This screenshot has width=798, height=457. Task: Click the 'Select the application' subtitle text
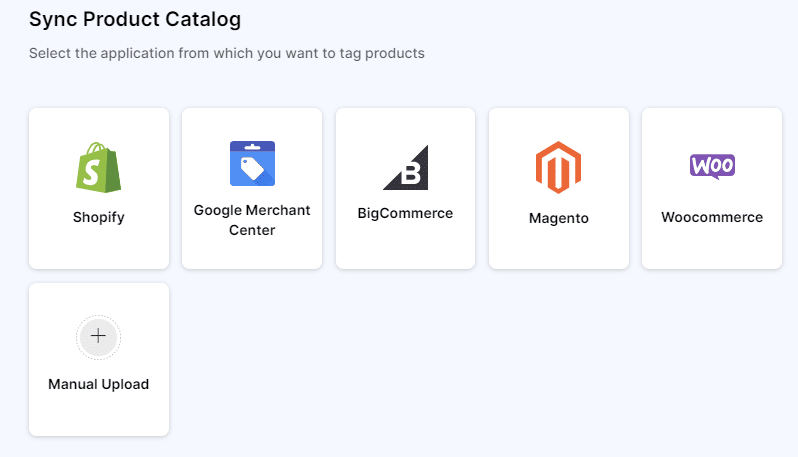(227, 53)
